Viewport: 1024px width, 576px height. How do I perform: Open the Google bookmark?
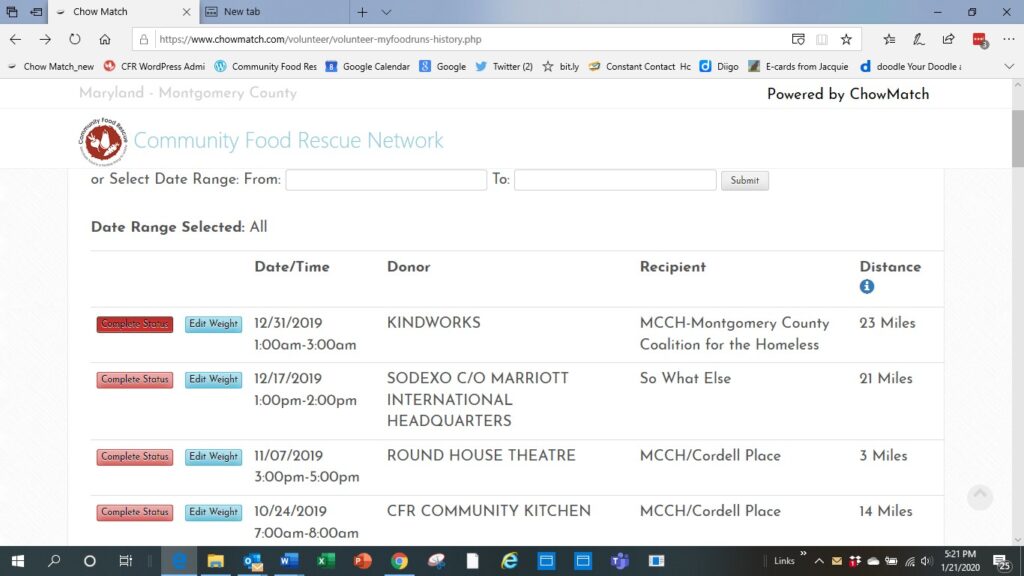click(x=443, y=67)
